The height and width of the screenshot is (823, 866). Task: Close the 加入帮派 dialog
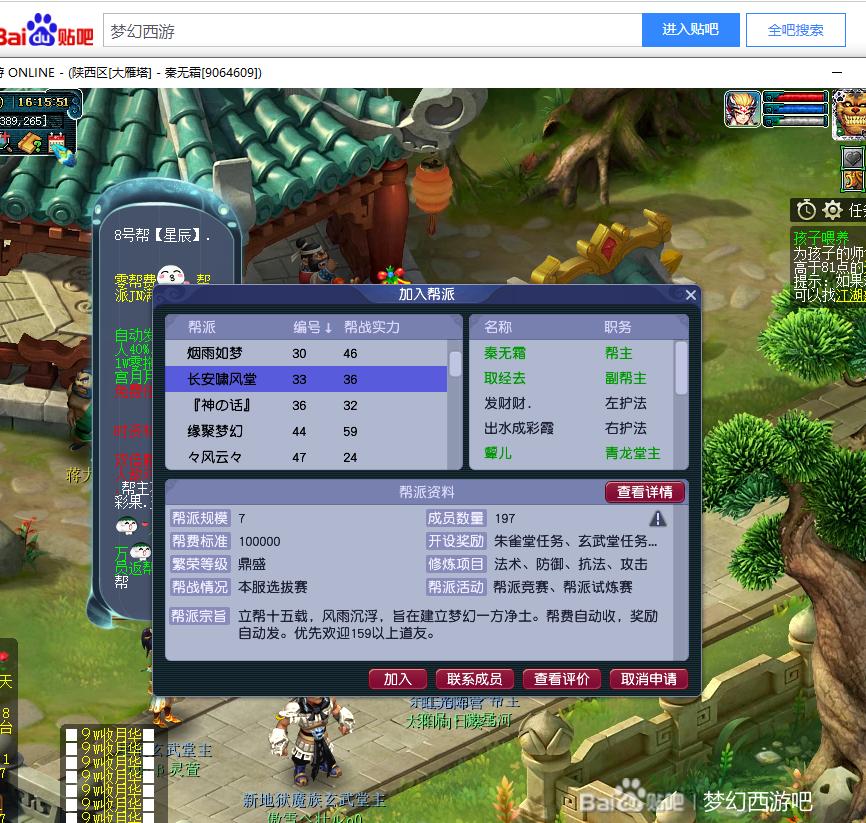pyautogui.click(x=690, y=295)
